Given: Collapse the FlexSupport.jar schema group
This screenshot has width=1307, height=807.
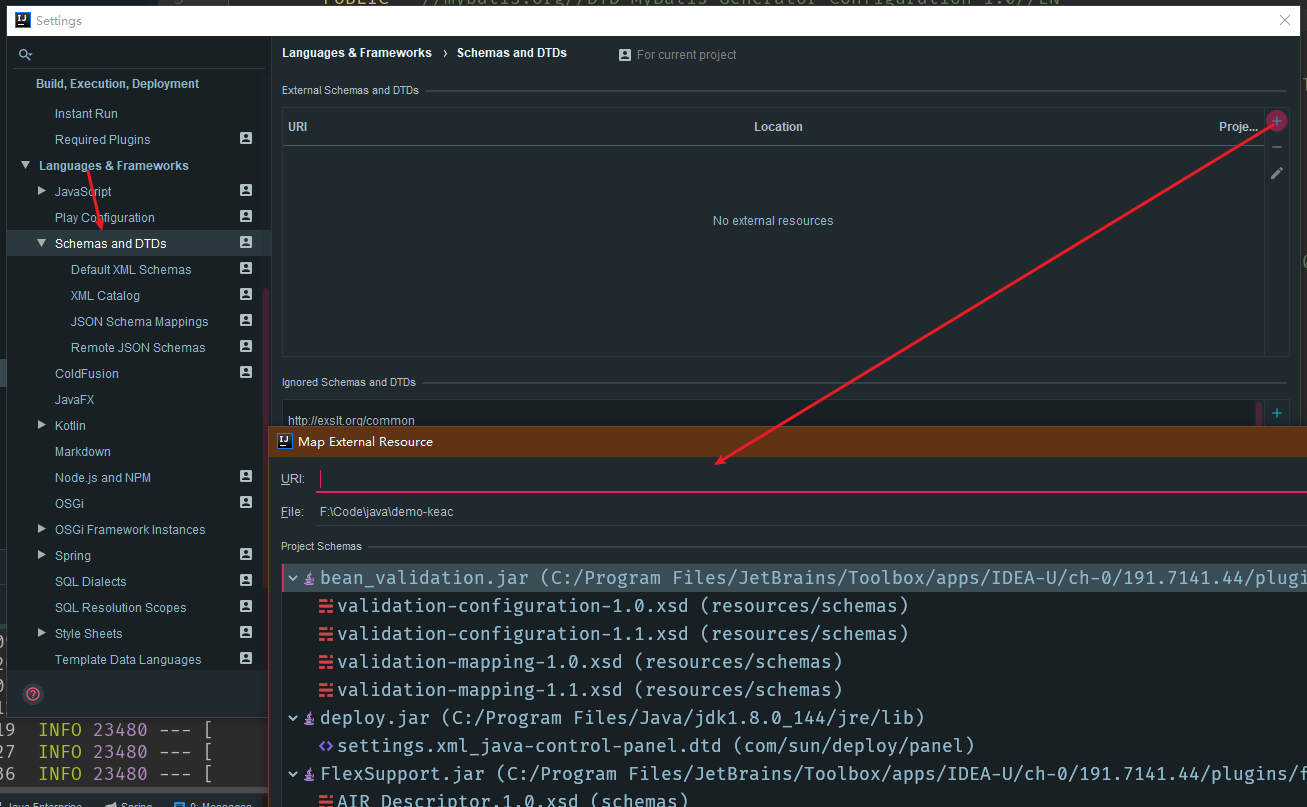Looking at the screenshot, I should tap(293, 774).
